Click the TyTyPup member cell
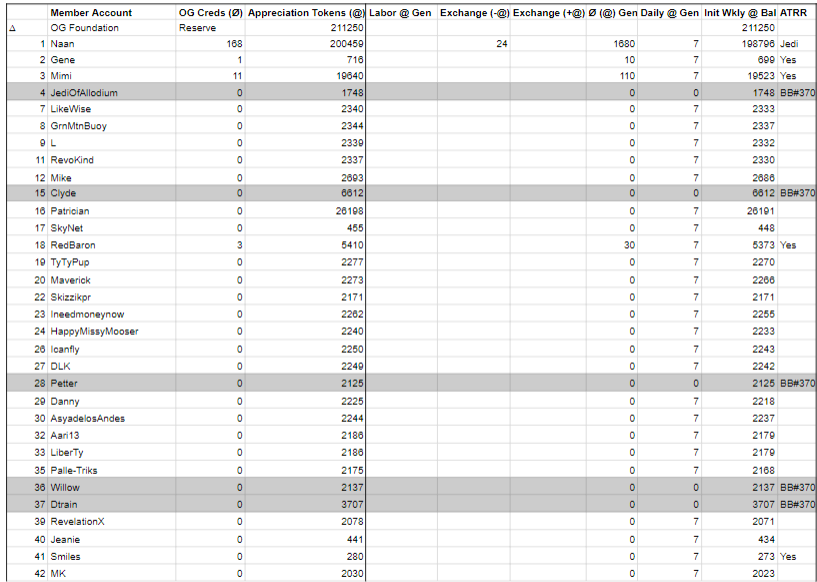This screenshot has width=817, height=582. click(112, 262)
